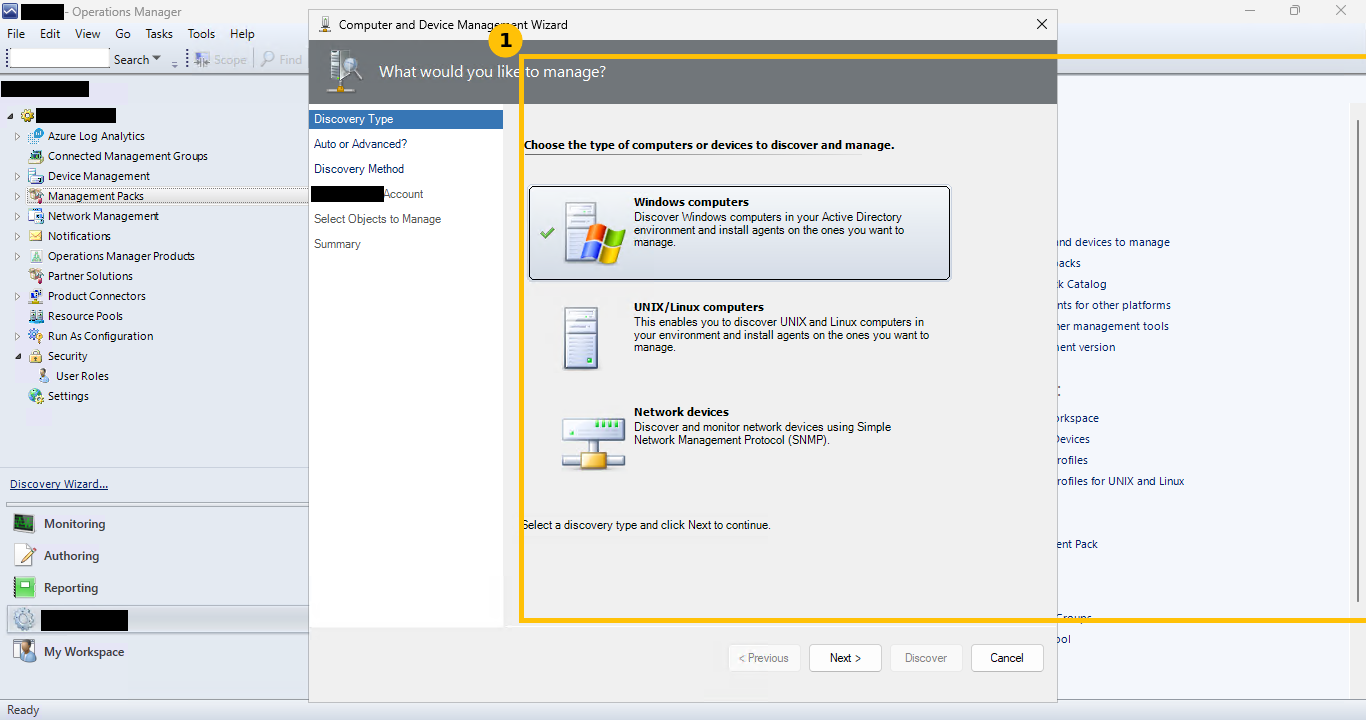Open the Tasks menu
Image resolution: width=1366 pixels, height=720 pixels.
pyautogui.click(x=159, y=34)
